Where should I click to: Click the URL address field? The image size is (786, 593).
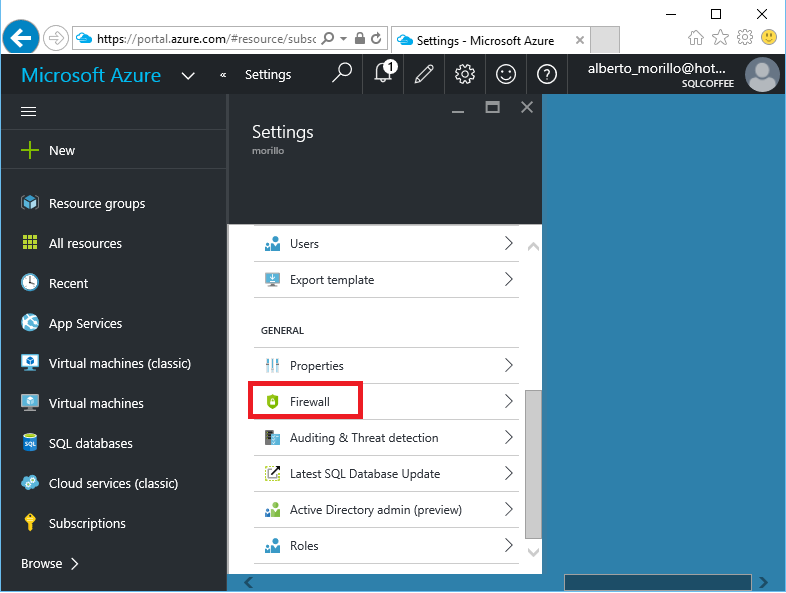[206, 39]
